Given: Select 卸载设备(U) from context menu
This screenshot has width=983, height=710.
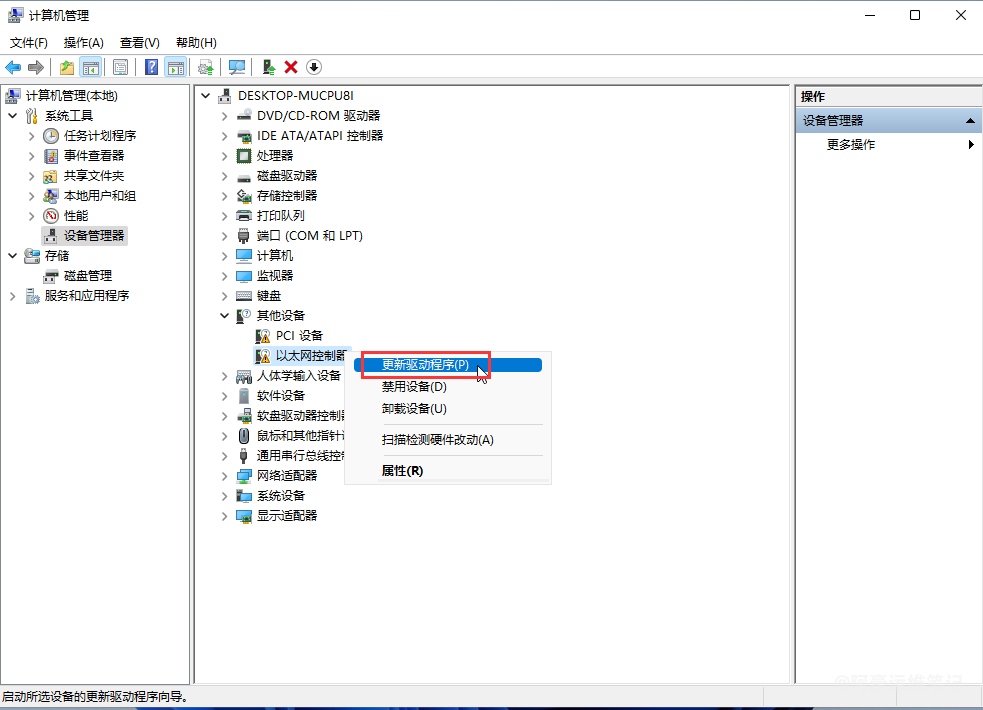Looking at the screenshot, I should tap(414, 409).
